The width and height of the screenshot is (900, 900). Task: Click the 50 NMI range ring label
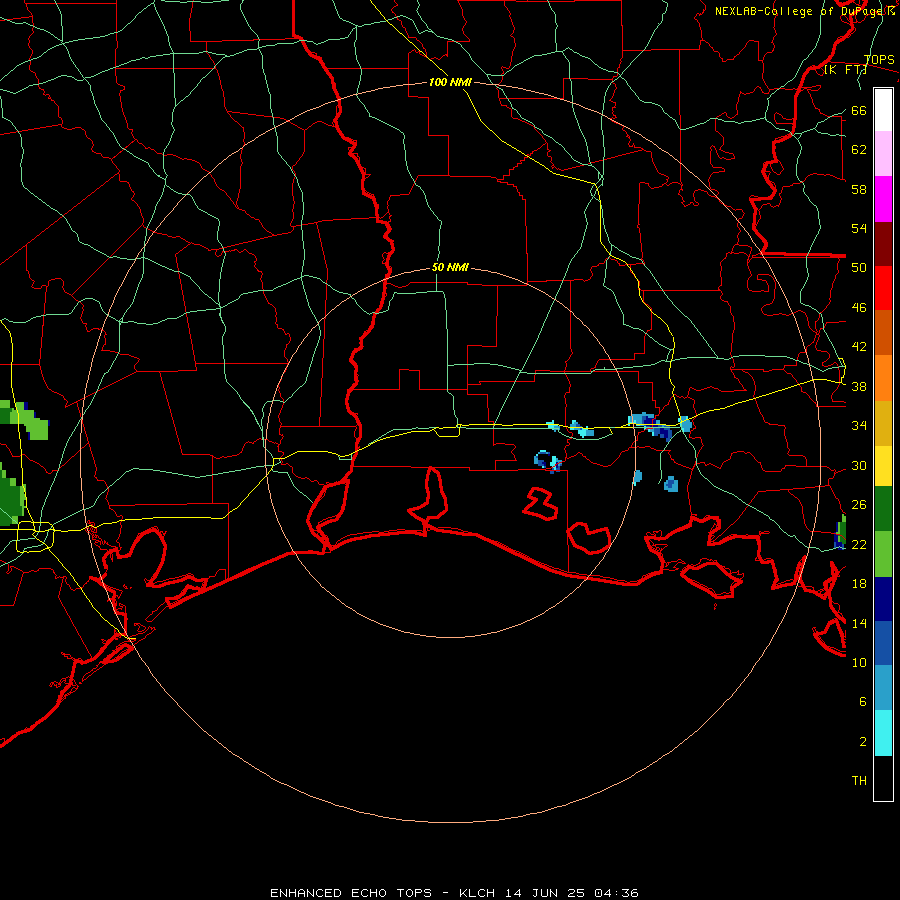coord(450,267)
